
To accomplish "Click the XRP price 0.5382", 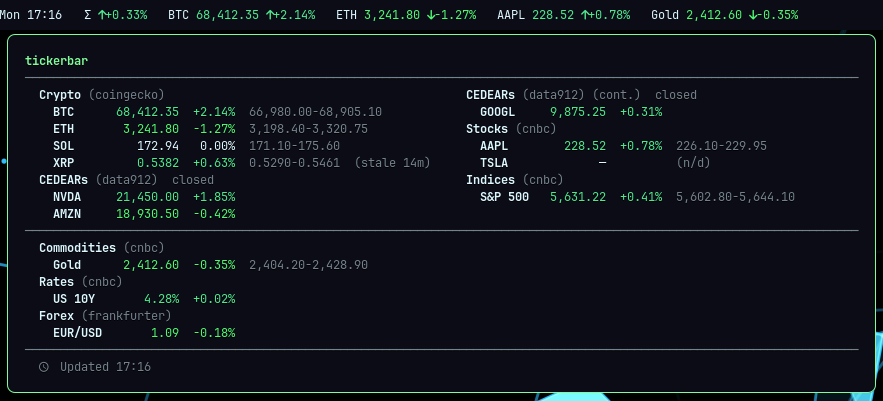I will click(x=158, y=163).
